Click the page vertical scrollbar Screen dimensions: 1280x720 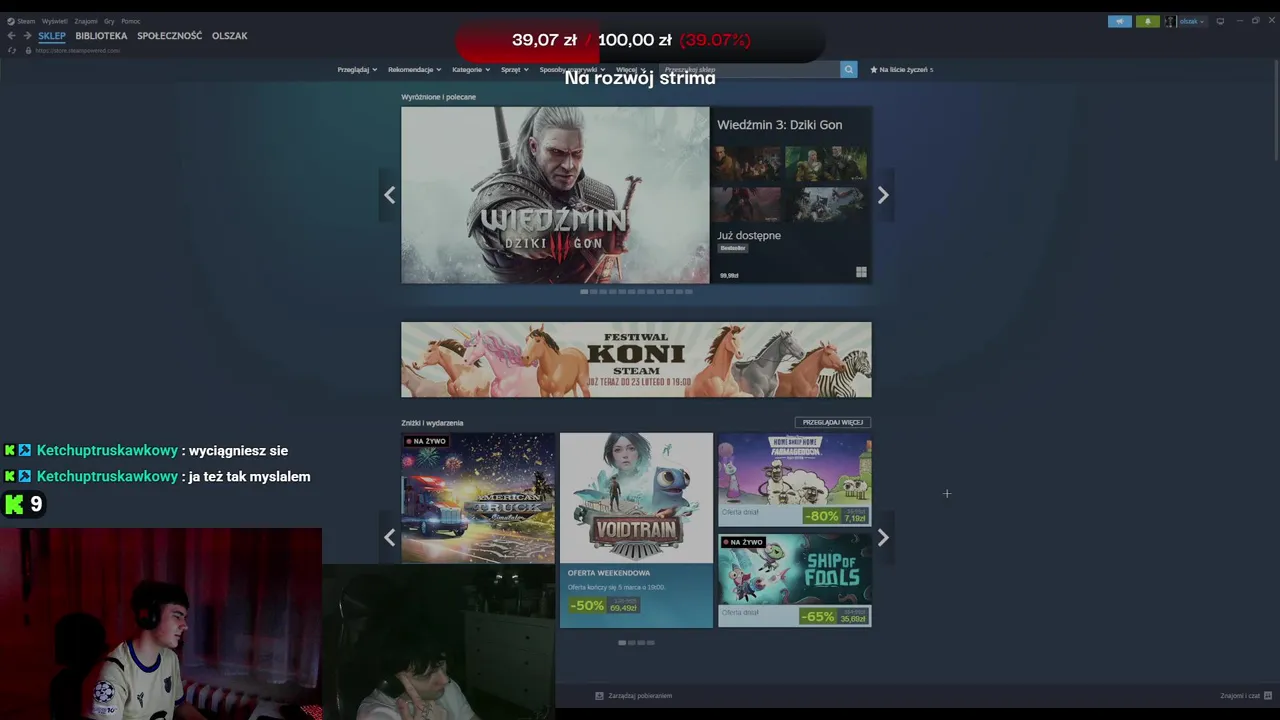[1275, 110]
